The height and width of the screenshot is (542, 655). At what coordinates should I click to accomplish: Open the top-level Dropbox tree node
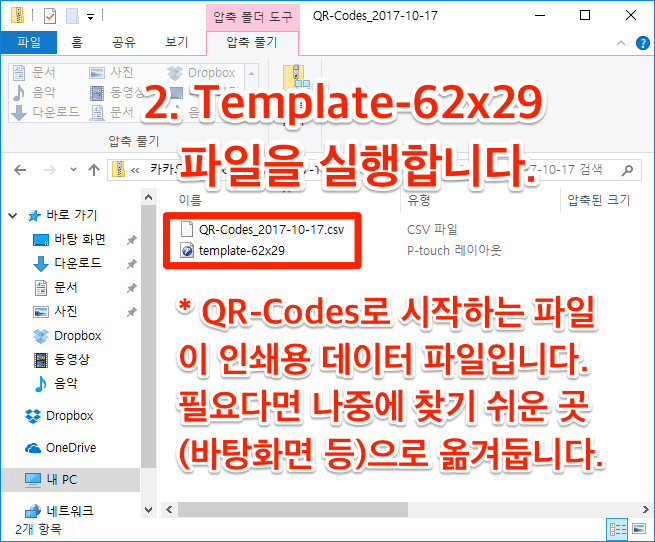tap(69, 416)
